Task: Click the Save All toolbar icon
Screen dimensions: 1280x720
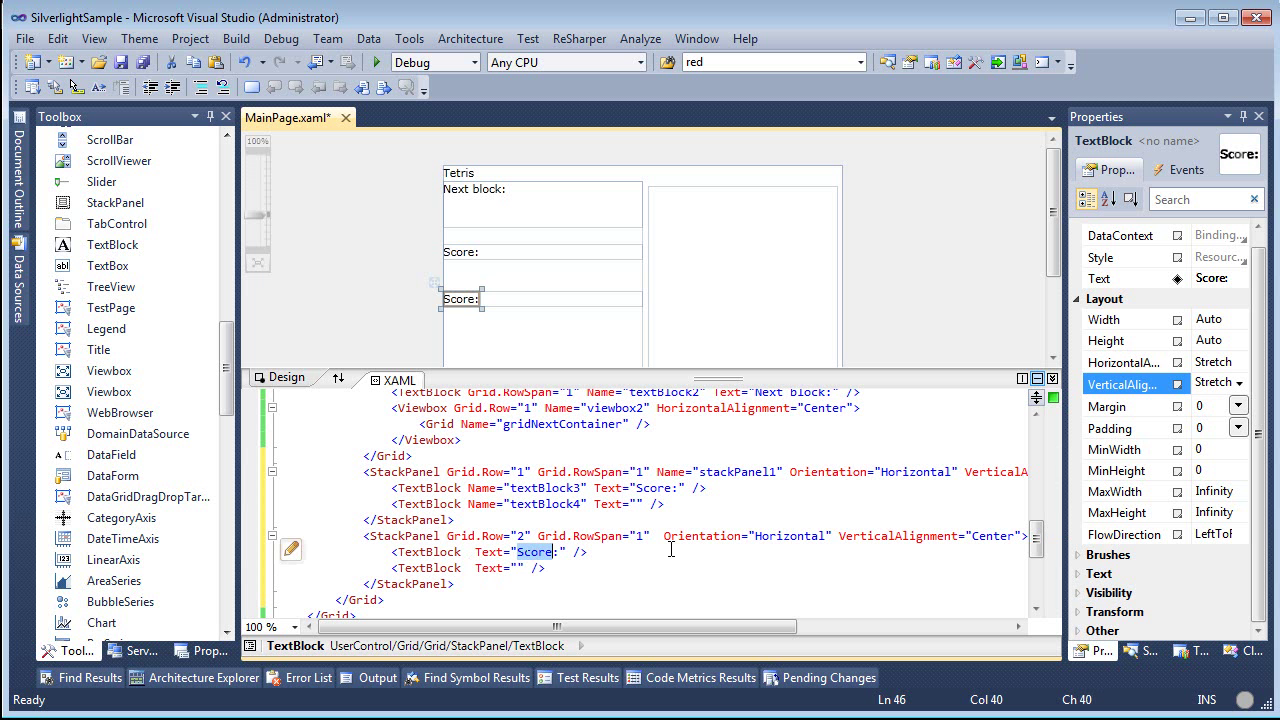Action: pyautogui.click(x=142, y=62)
